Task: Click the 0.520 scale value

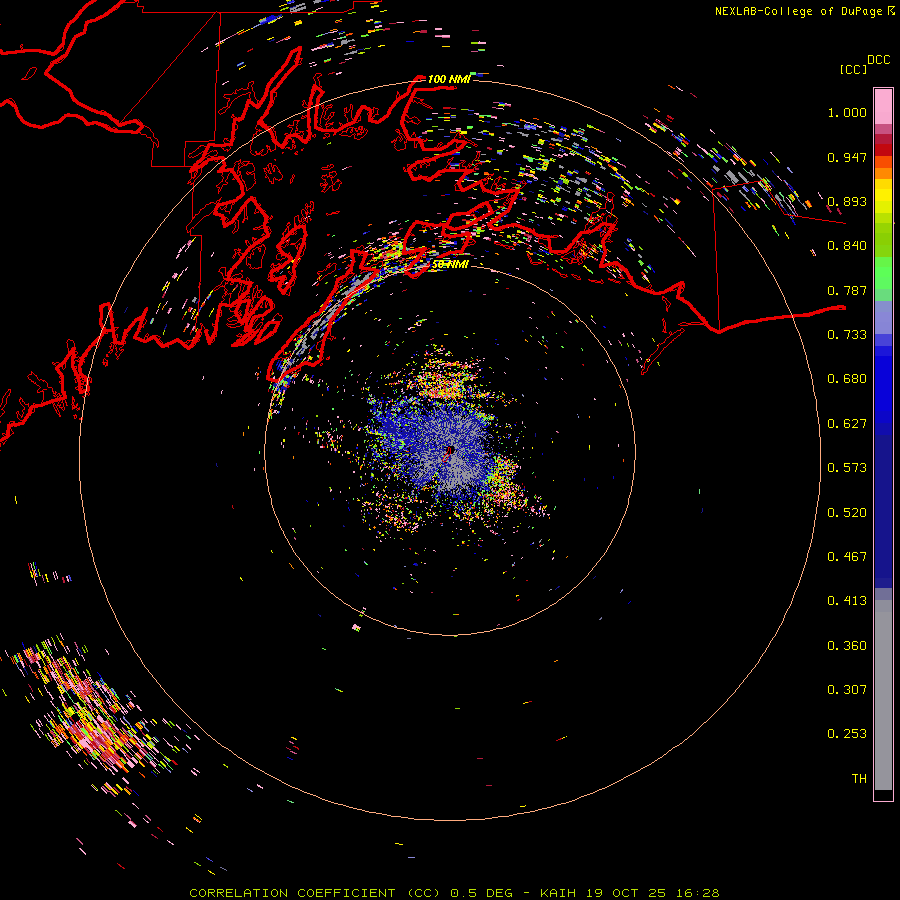Action: (847, 513)
